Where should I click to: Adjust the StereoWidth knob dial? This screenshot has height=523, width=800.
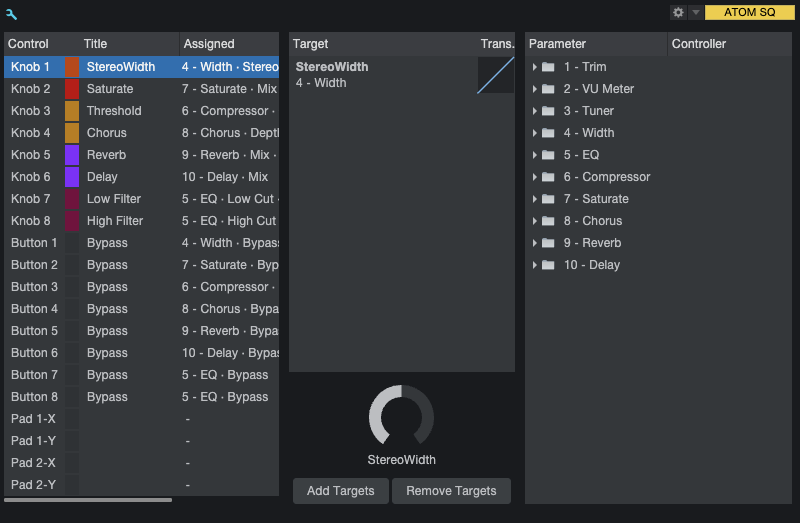pos(401,415)
